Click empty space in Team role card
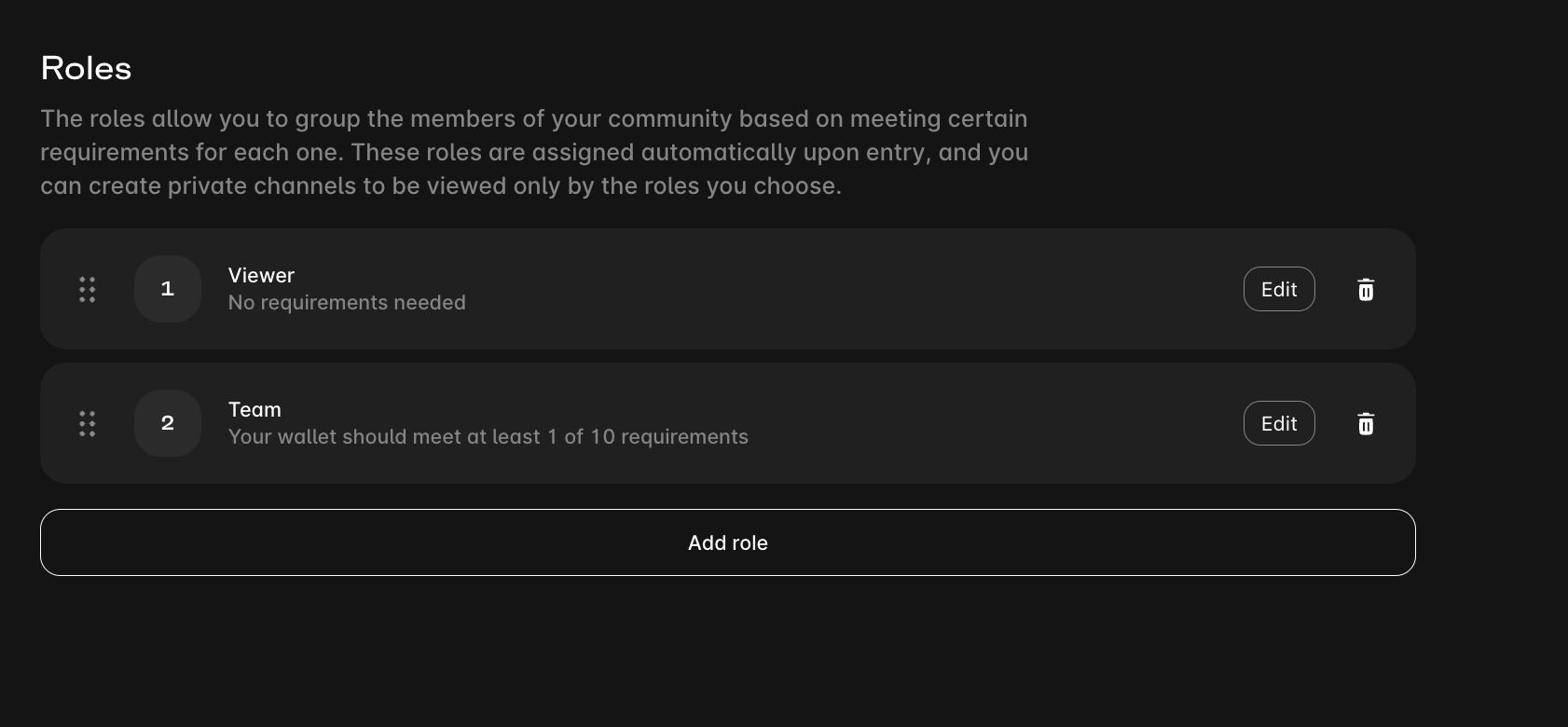 pyautogui.click(x=979, y=423)
